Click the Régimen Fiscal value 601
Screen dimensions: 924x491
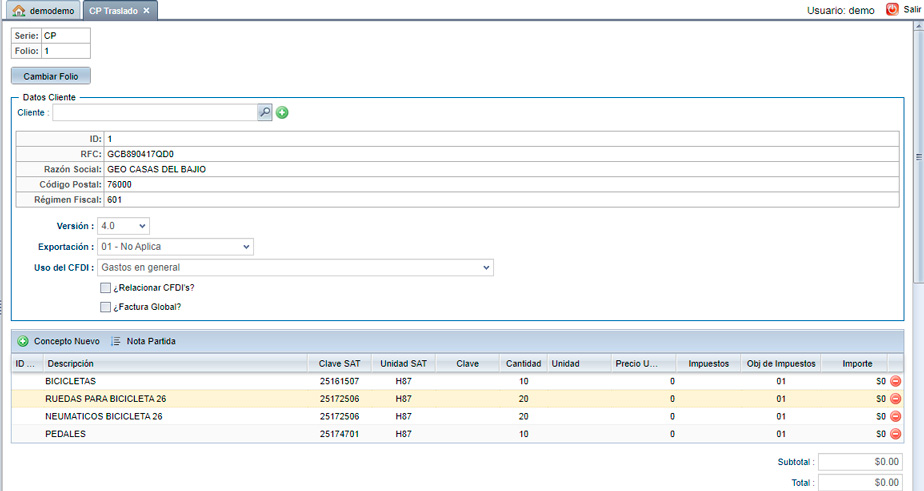click(x=114, y=200)
